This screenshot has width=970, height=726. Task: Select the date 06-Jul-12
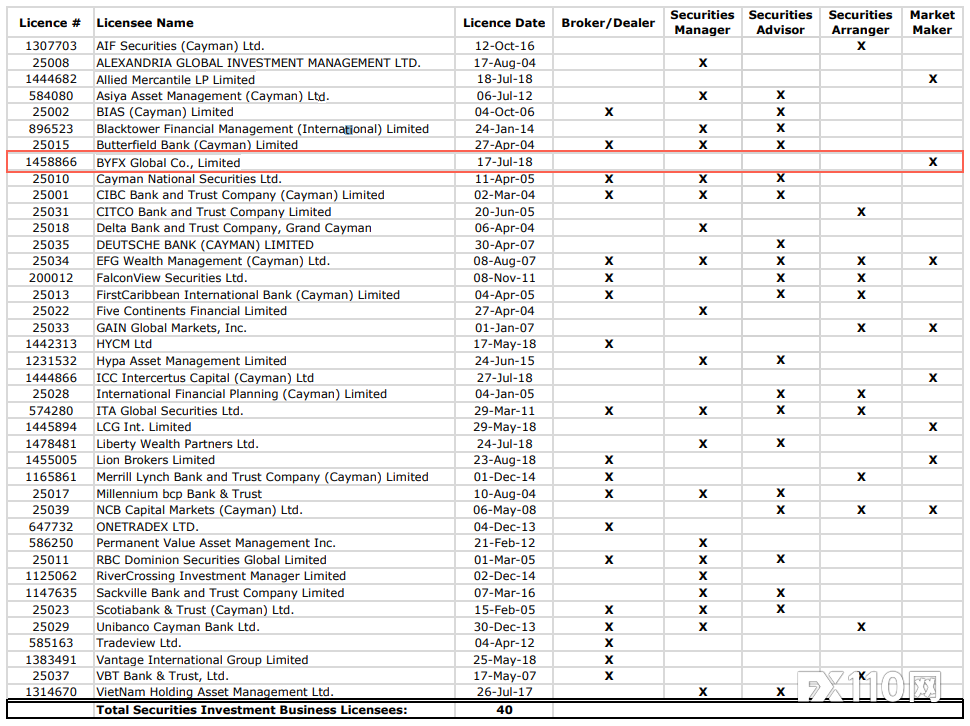504,96
